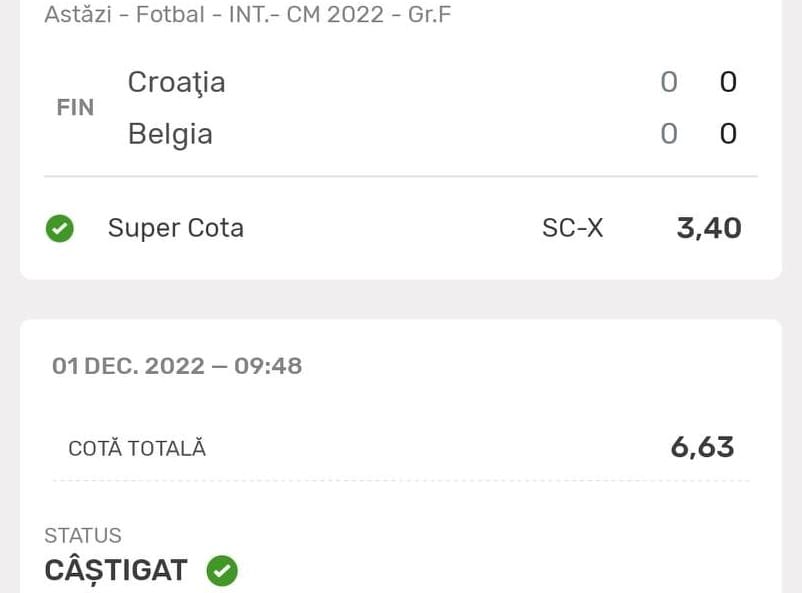The height and width of the screenshot is (593, 802).
Task: Click the green checkmark next to CÂȘTIGAT
Action: click(222, 571)
